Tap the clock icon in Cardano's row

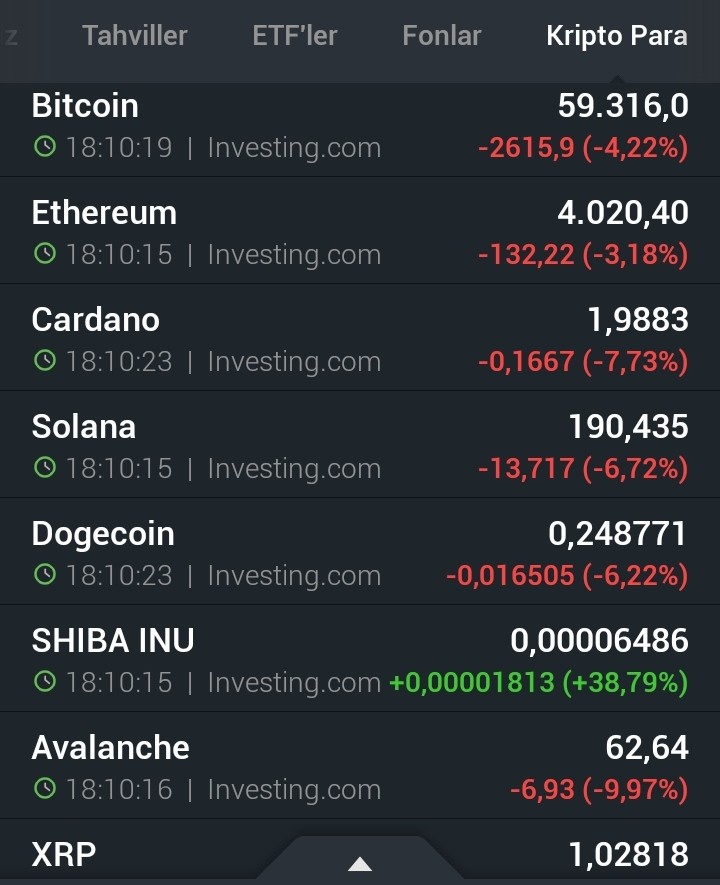coord(45,360)
